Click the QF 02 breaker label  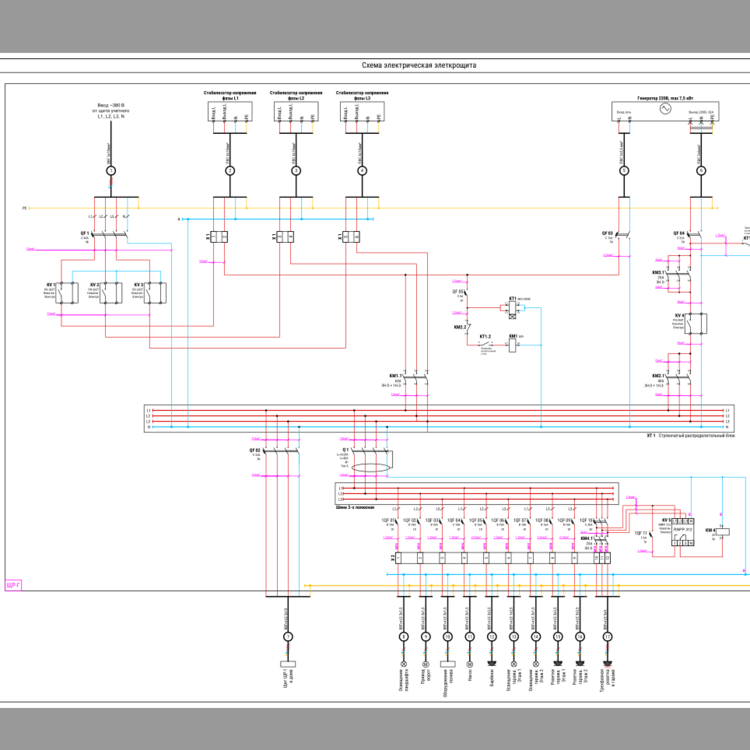[x=254, y=451]
